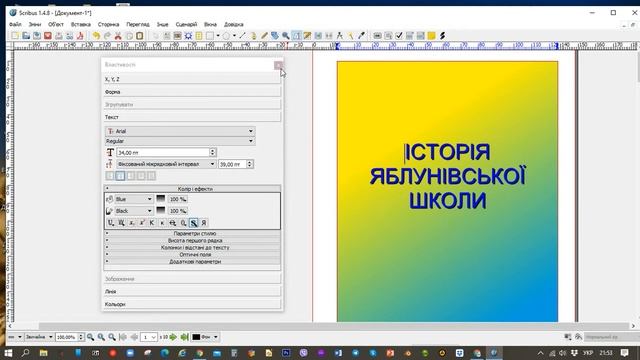This screenshot has width=640, height=360.
Task: Open the Blue text stroke color dropdown
Action: pos(133,199)
